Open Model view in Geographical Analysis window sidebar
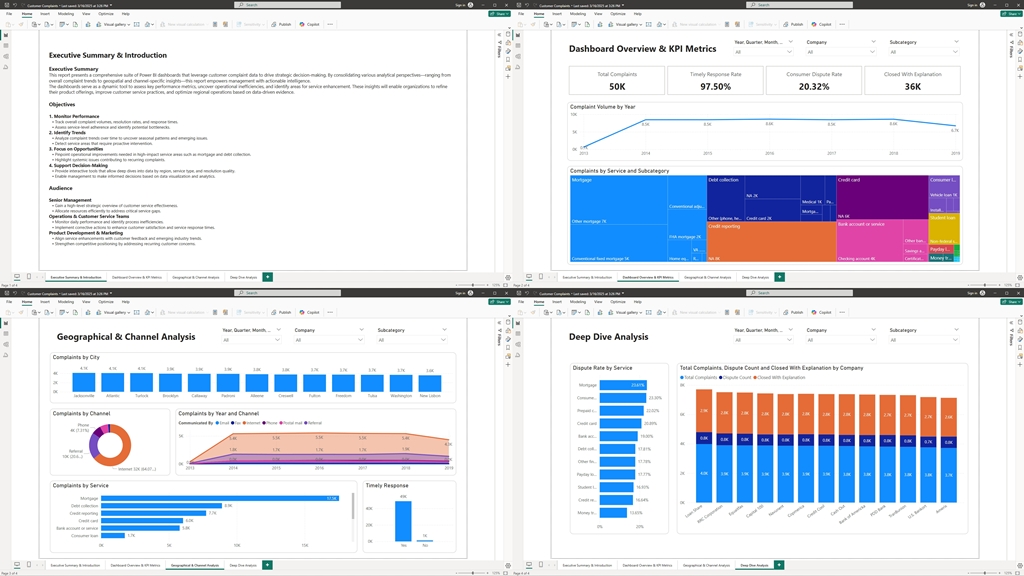The height and width of the screenshot is (576, 1024). tap(6, 343)
